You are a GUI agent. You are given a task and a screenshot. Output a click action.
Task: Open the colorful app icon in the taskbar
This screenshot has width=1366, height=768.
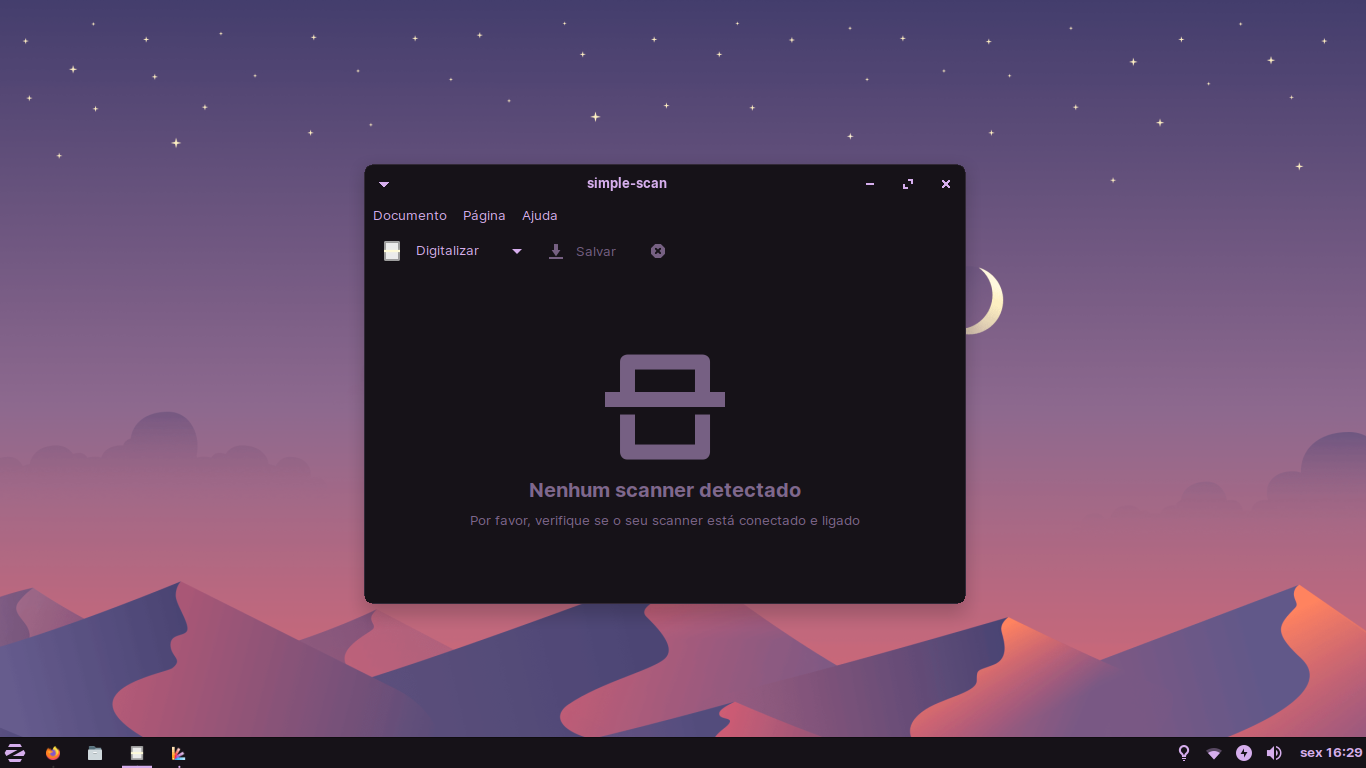click(178, 753)
